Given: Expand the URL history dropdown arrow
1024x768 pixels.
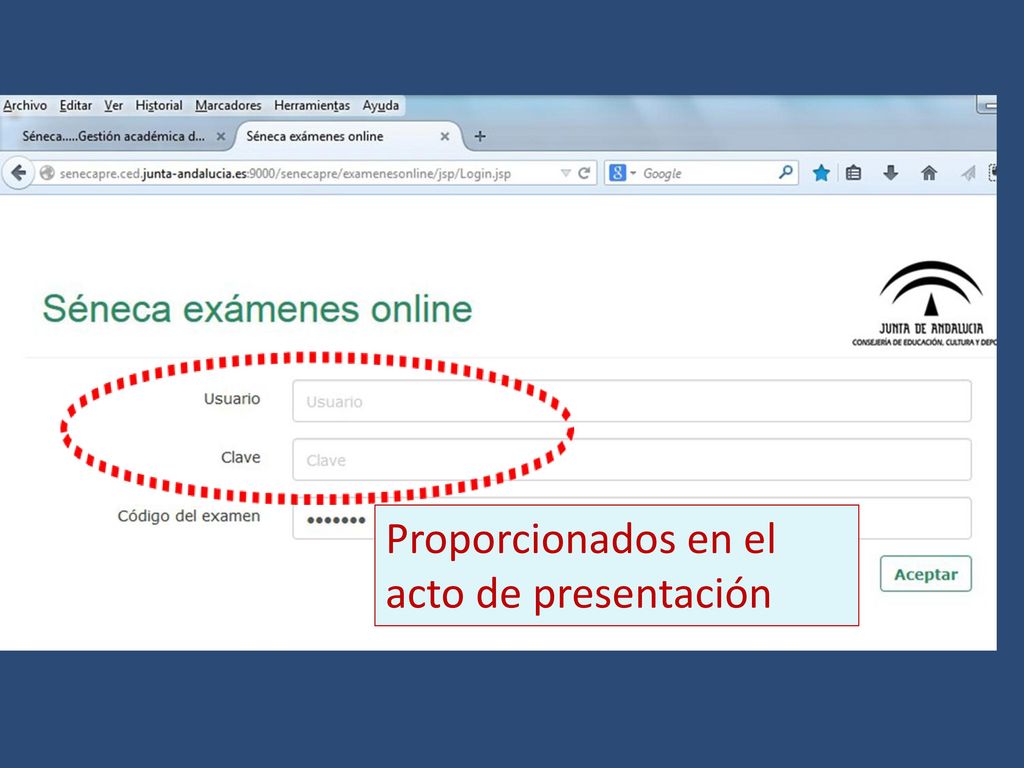Looking at the screenshot, I should click(x=566, y=173).
